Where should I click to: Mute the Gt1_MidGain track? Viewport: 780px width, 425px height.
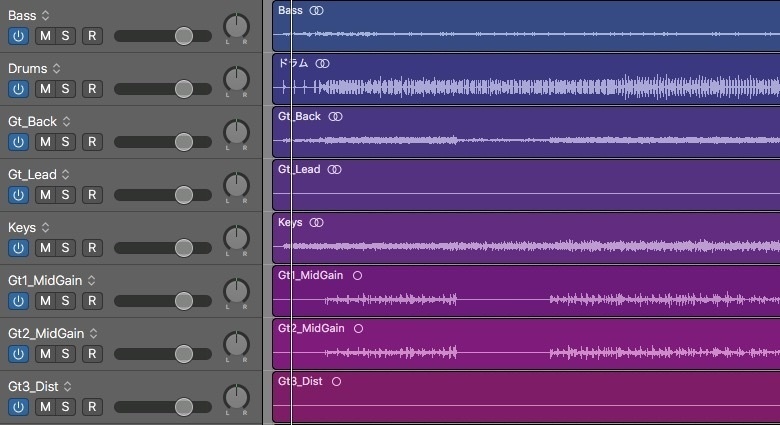pos(45,301)
